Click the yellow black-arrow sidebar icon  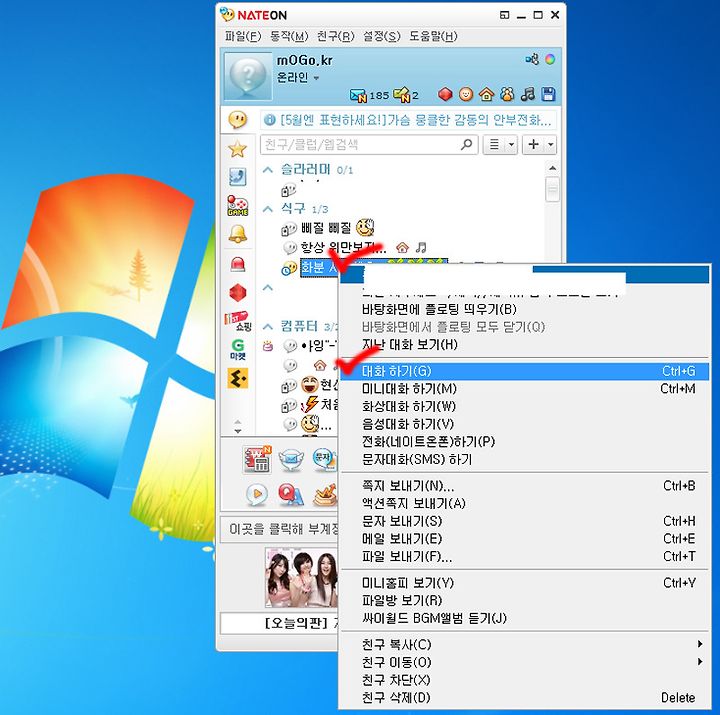[238, 378]
